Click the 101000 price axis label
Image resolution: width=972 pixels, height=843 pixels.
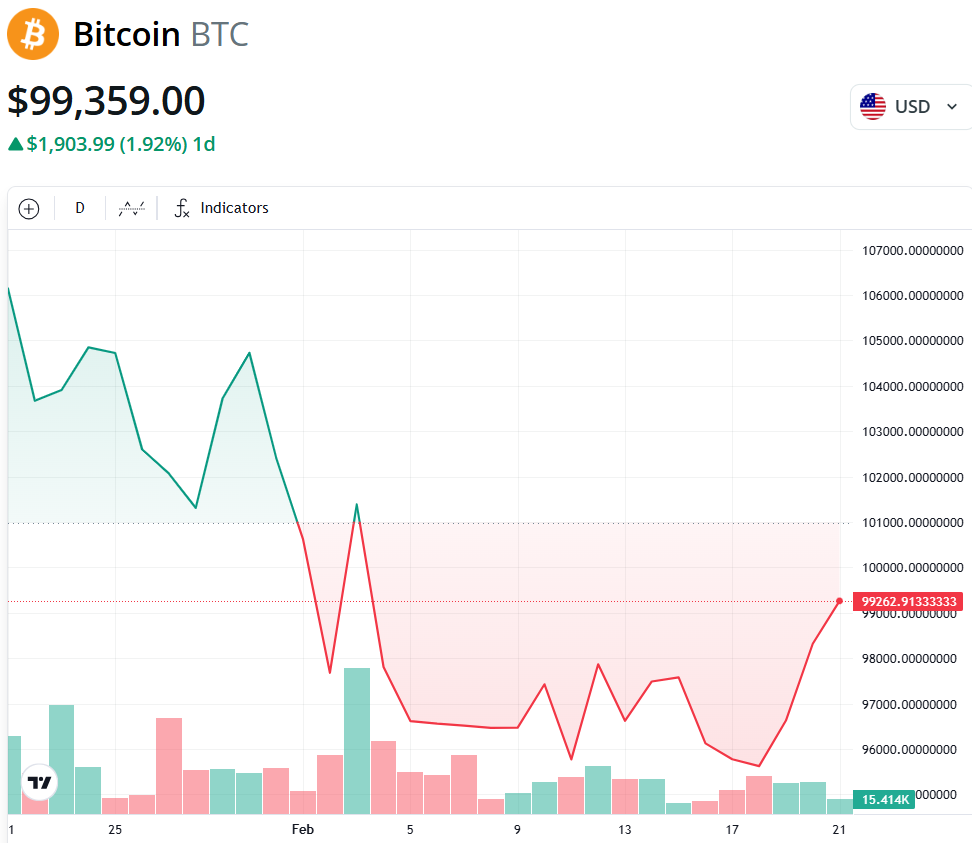tap(912, 523)
